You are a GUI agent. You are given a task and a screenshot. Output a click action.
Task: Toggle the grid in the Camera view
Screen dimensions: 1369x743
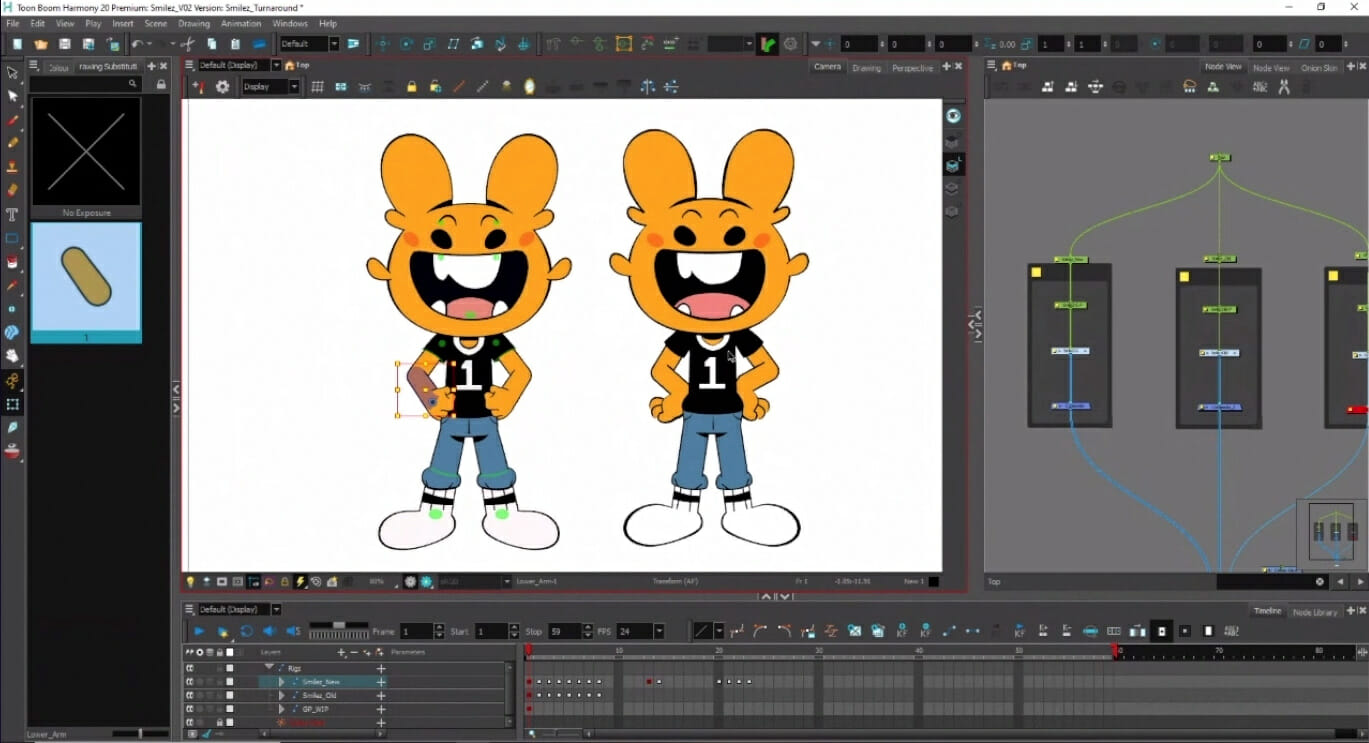(316, 87)
